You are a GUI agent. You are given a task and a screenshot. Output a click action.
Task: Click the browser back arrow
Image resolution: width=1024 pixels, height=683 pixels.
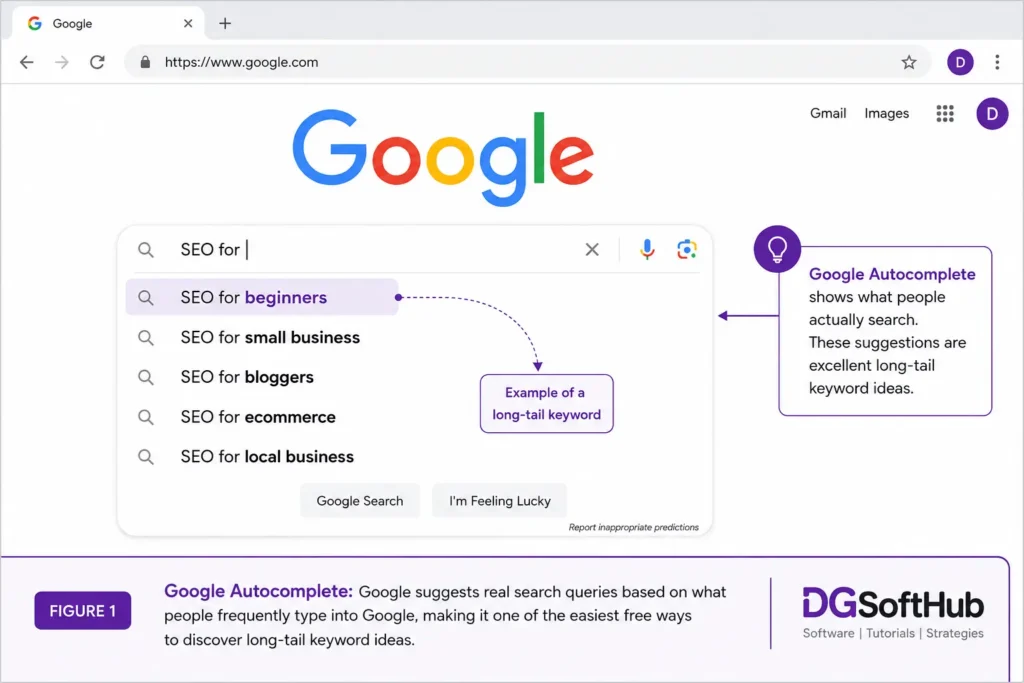[x=27, y=62]
